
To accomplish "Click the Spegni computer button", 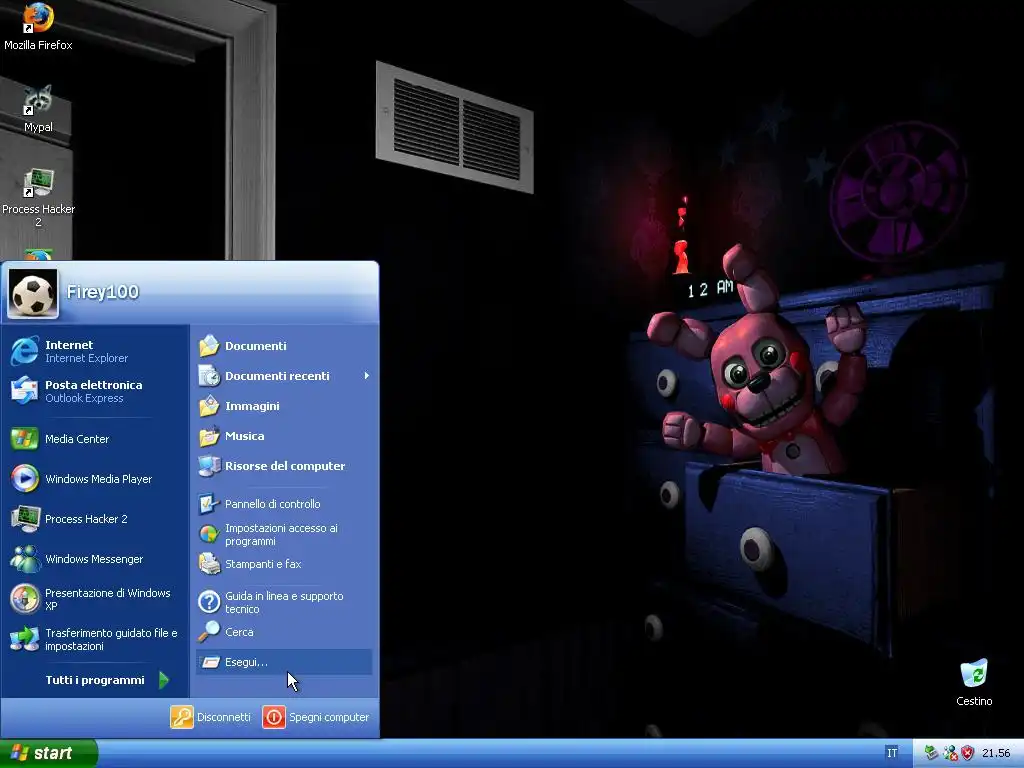I will coord(316,717).
